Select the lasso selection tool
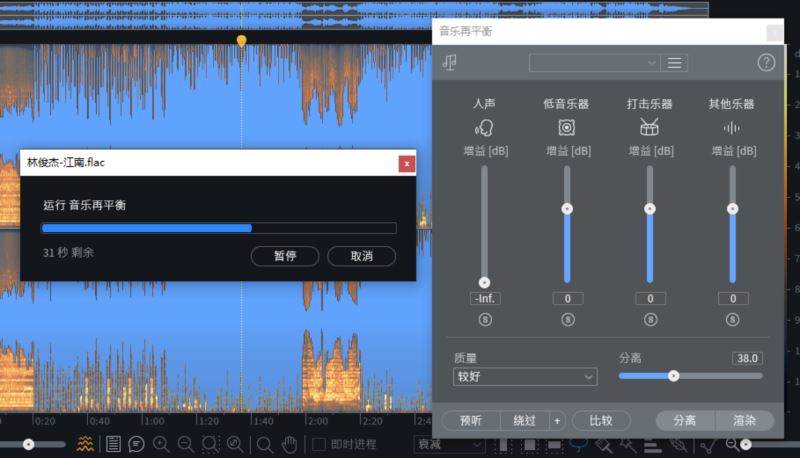800x458 pixels. (x=579, y=445)
